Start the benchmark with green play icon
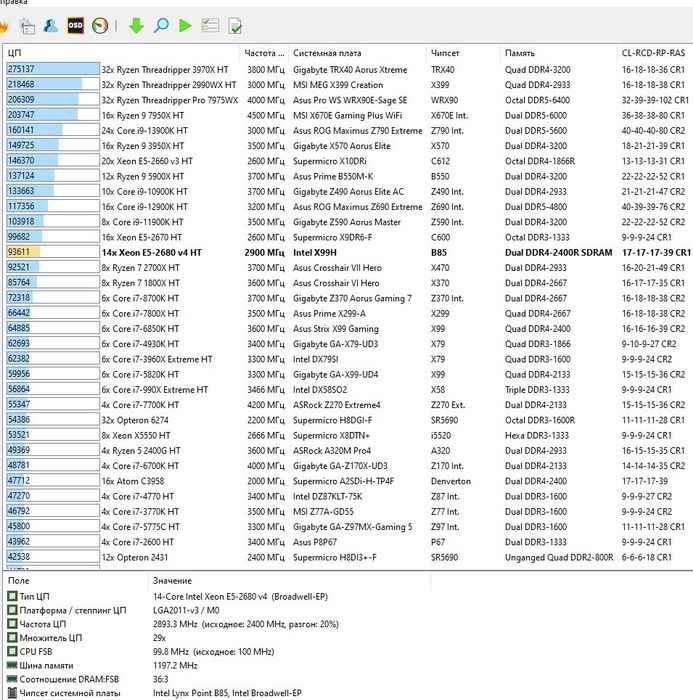693x700 pixels. (185, 25)
